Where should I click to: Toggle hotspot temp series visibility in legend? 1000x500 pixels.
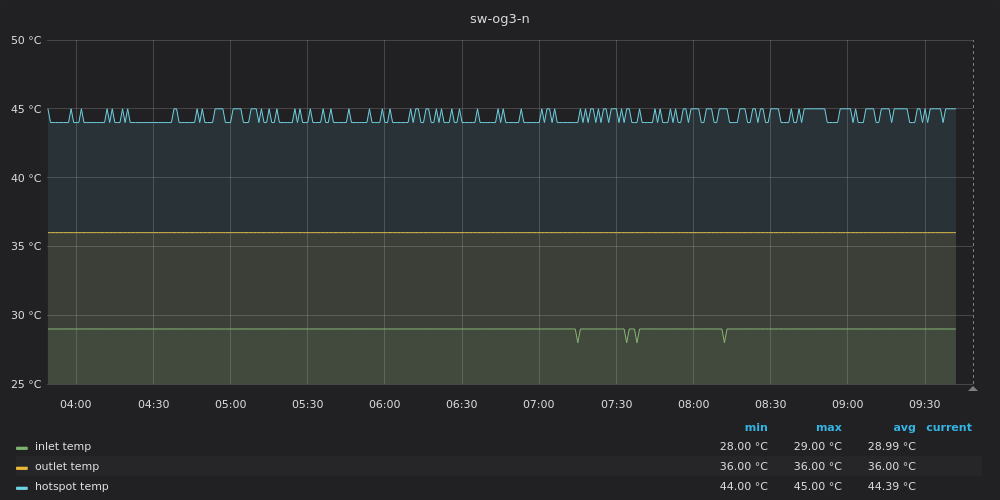(71, 487)
